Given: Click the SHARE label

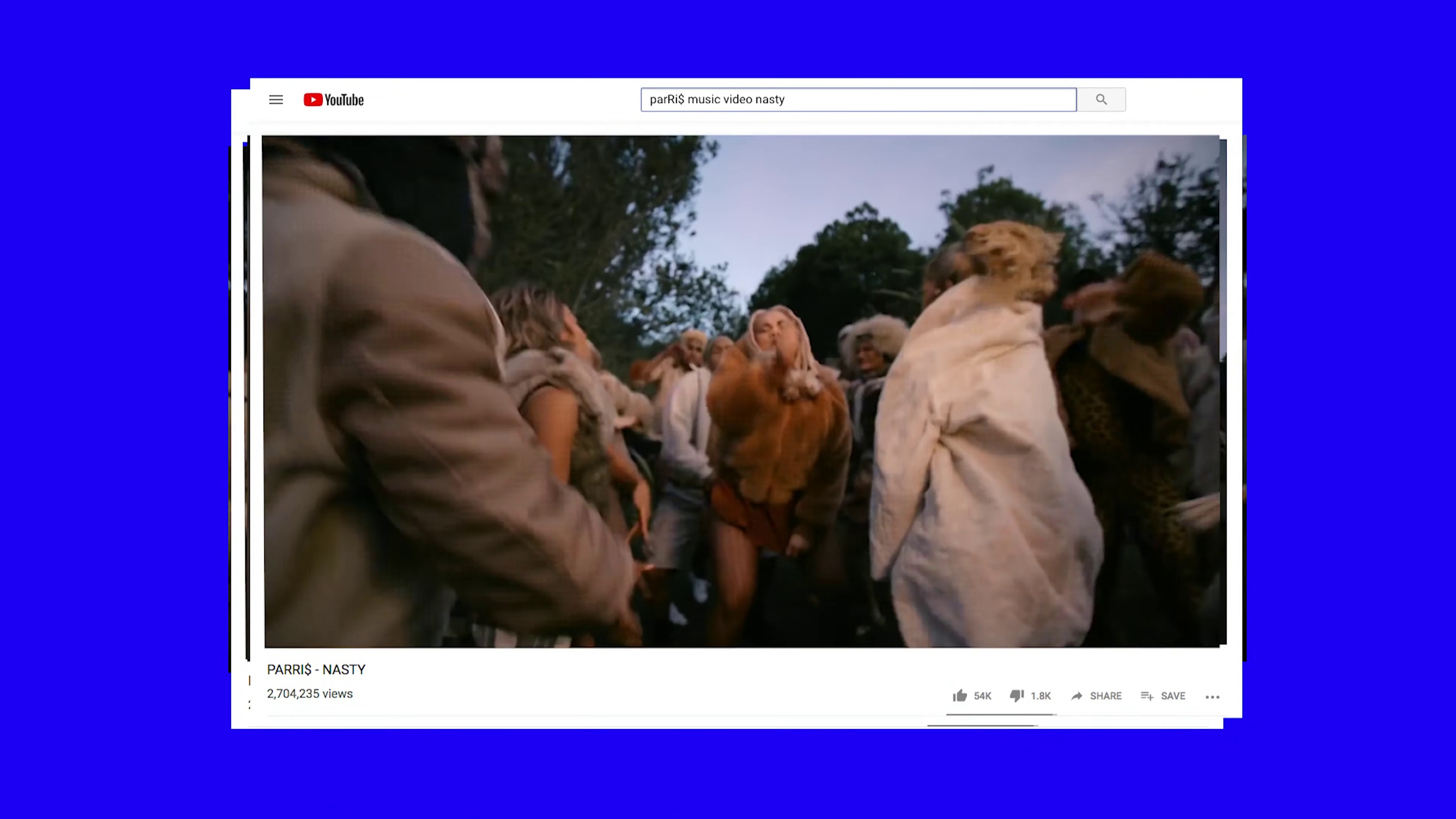Looking at the screenshot, I should [1106, 697].
